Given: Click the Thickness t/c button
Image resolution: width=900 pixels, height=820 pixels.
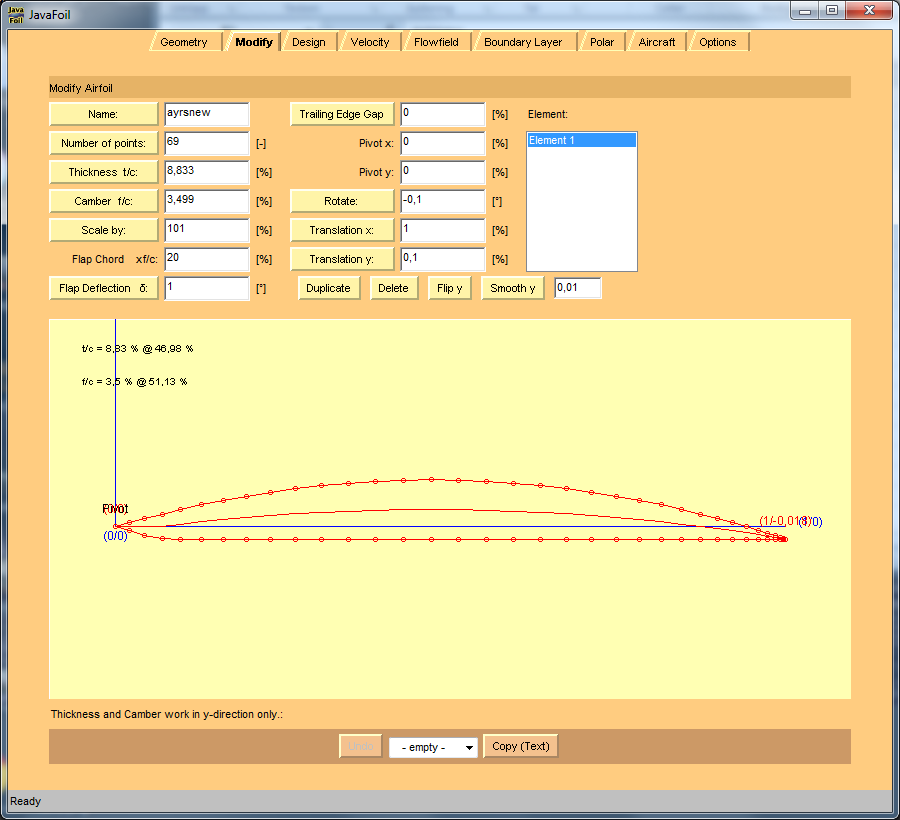Looking at the screenshot, I should [104, 172].
